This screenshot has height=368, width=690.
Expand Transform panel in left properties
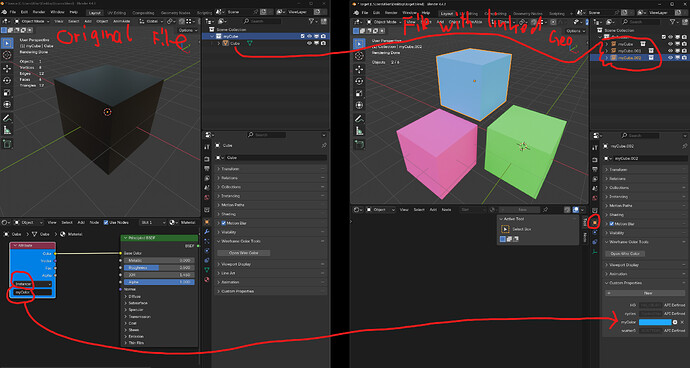coord(270,169)
